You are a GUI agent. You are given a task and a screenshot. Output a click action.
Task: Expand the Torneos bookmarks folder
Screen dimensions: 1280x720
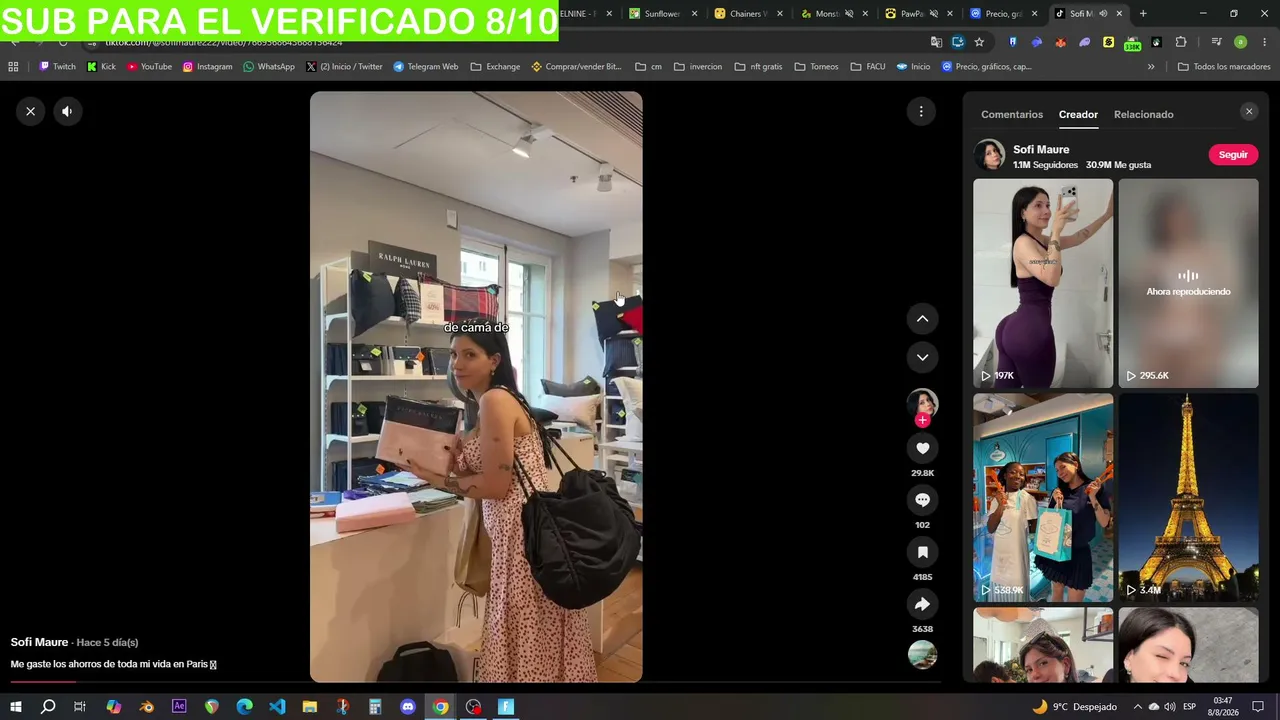point(816,67)
